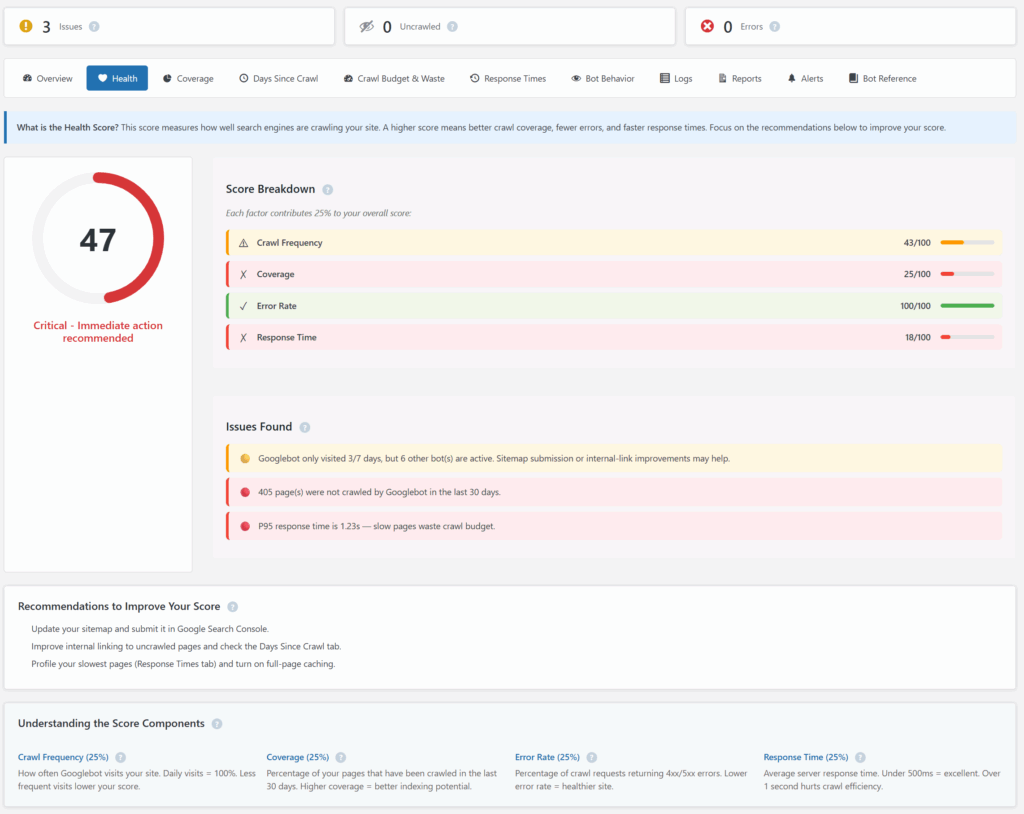Click the Error Rate (25%) link heading
The height and width of the screenshot is (814, 1024).
click(547, 757)
